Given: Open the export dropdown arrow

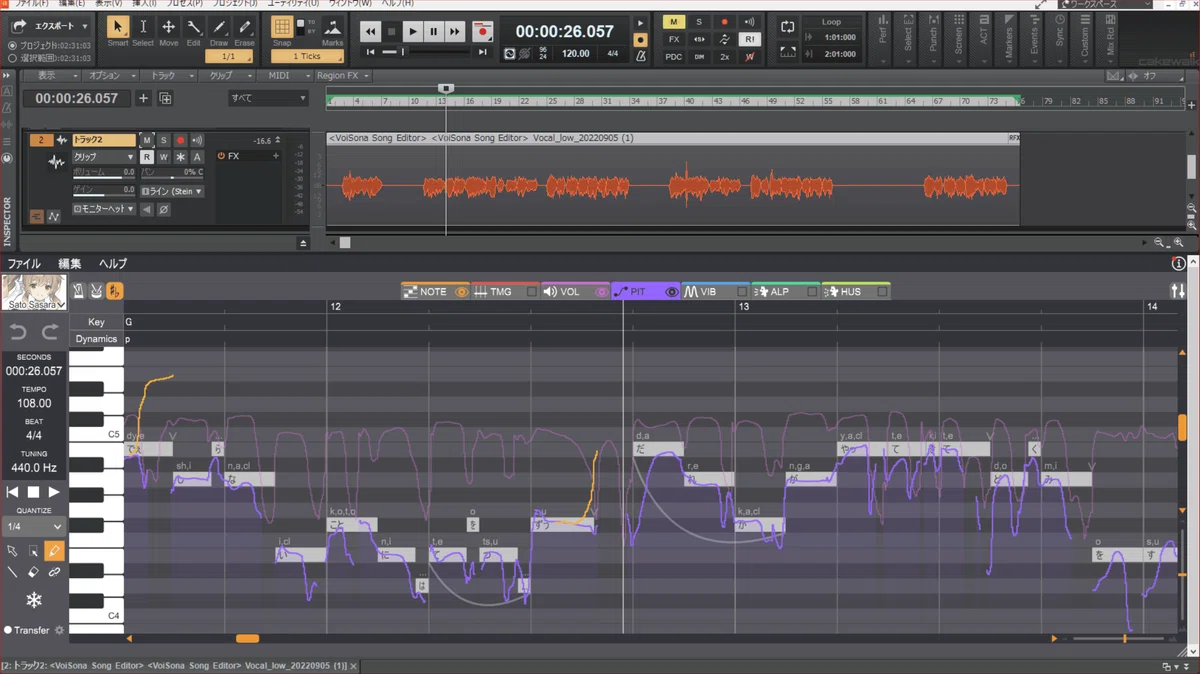Looking at the screenshot, I should click(x=84, y=27).
